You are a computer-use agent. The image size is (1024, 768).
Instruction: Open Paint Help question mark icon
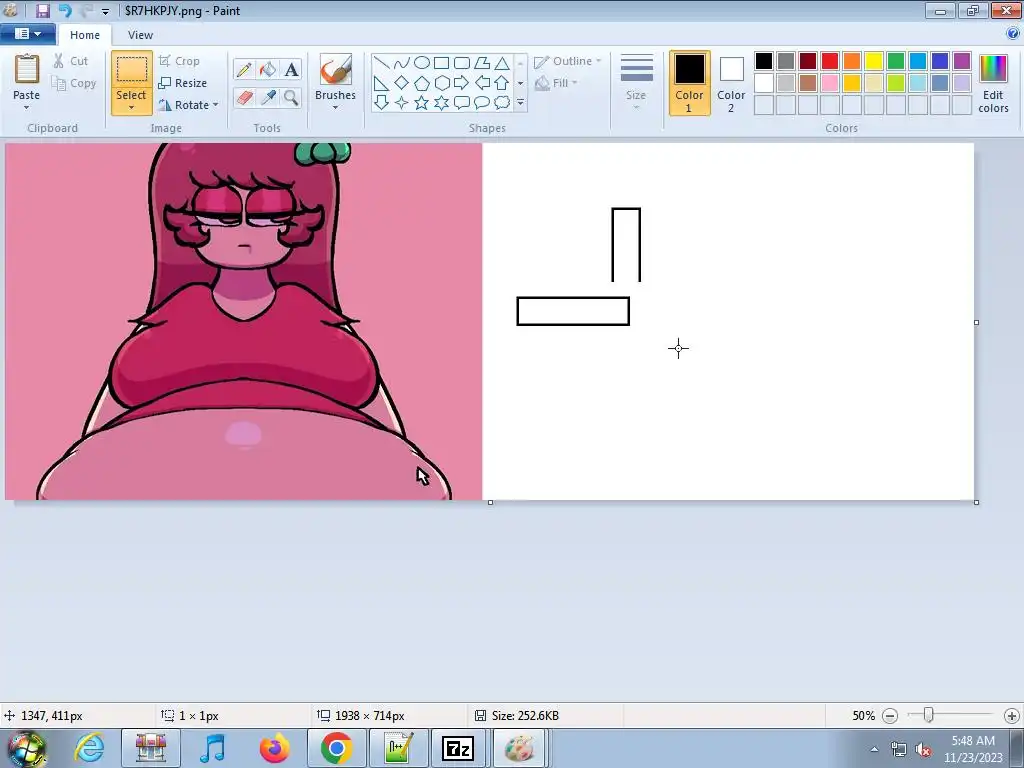1012,34
